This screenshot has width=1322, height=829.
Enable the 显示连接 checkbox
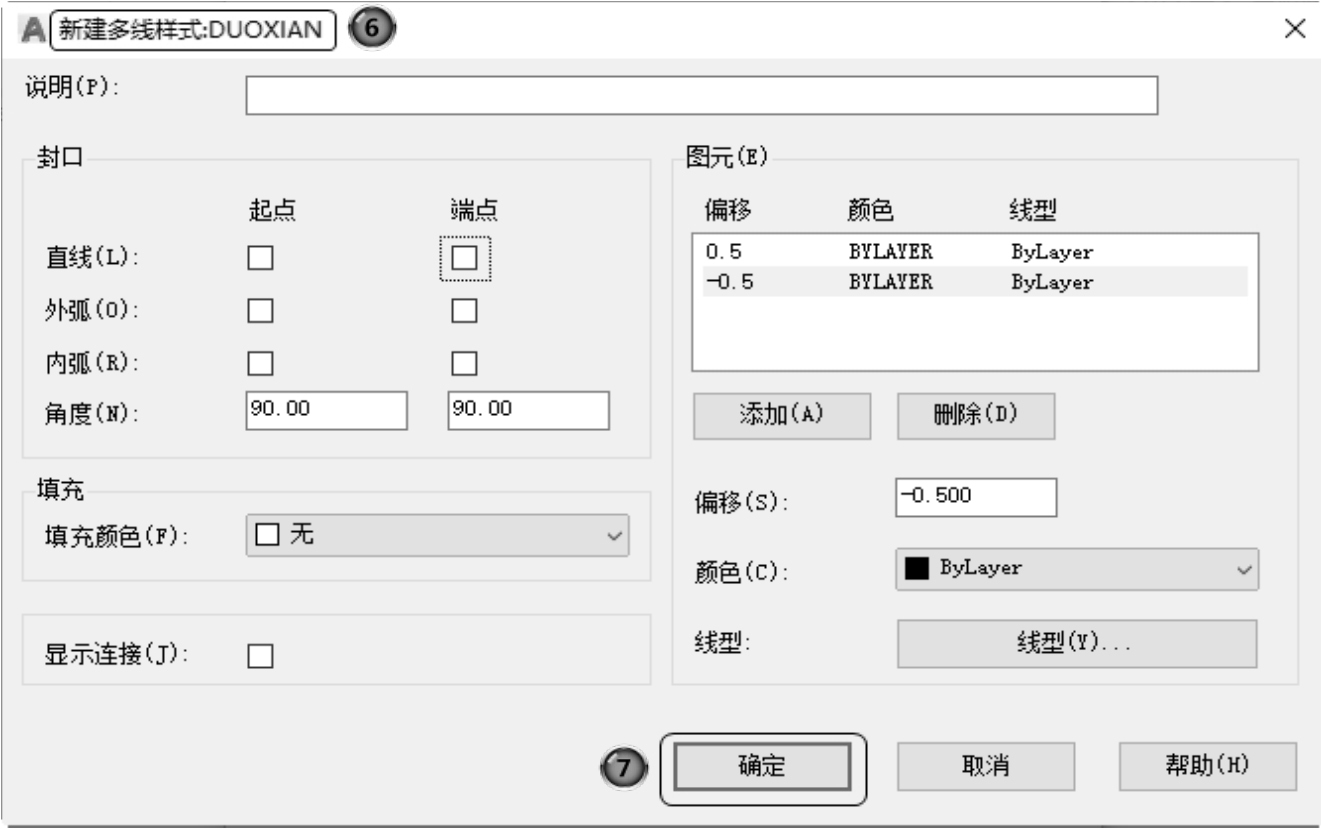[260, 656]
